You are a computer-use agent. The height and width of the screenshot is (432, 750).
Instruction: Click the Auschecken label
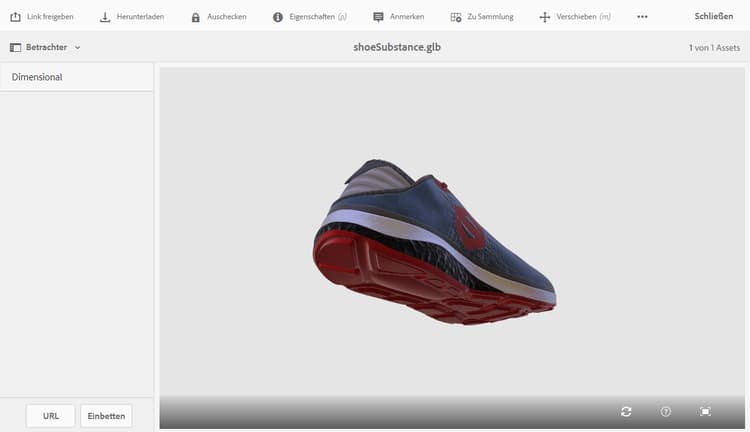[227, 17]
